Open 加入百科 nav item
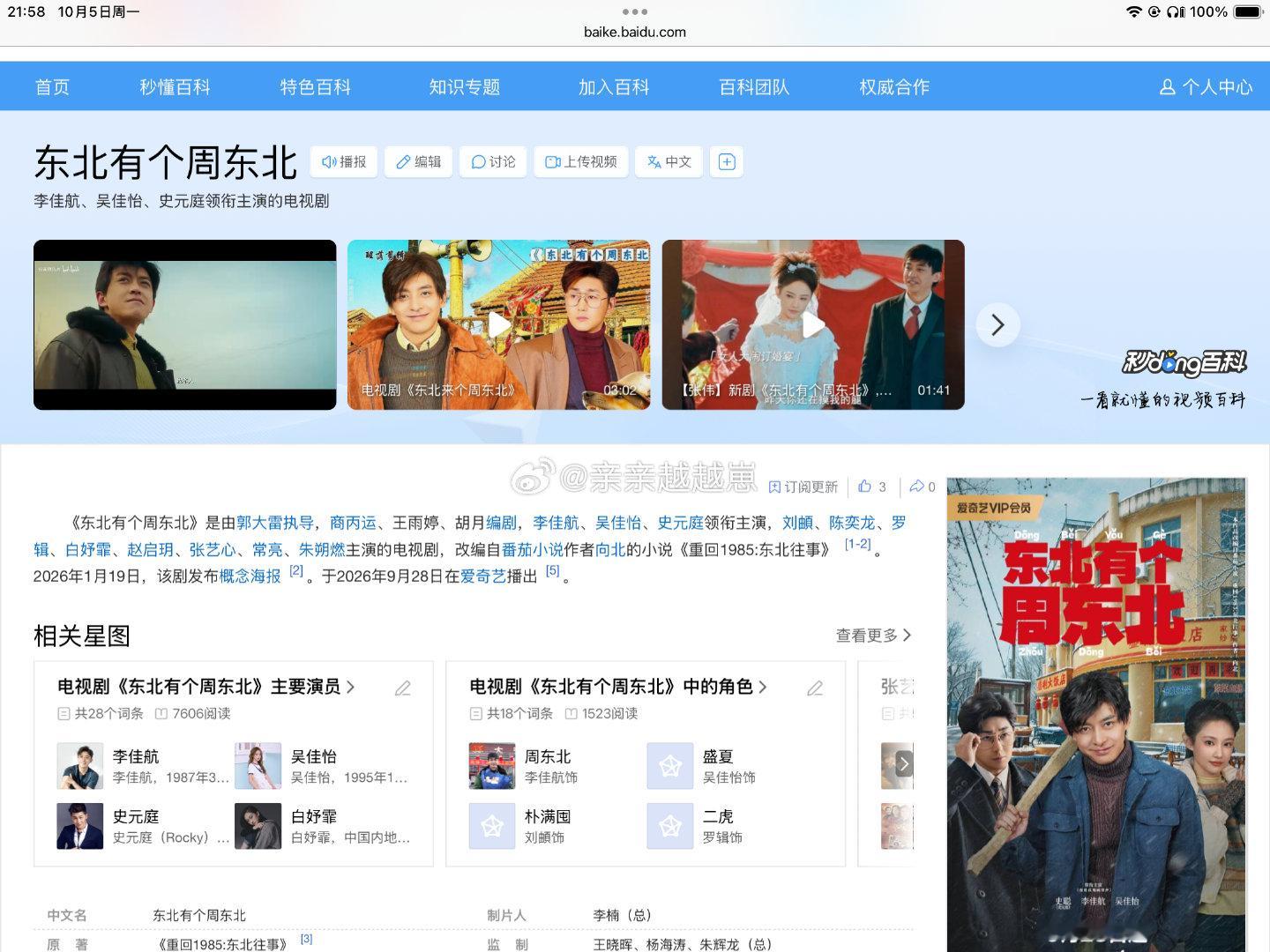Screen dimensions: 1270x952 [x=613, y=87]
